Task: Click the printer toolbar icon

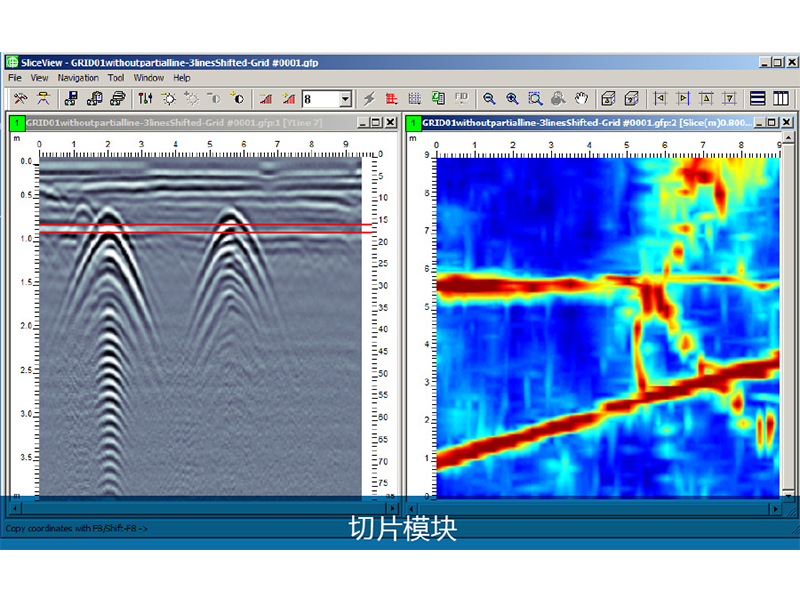Action: pyautogui.click(x=118, y=98)
